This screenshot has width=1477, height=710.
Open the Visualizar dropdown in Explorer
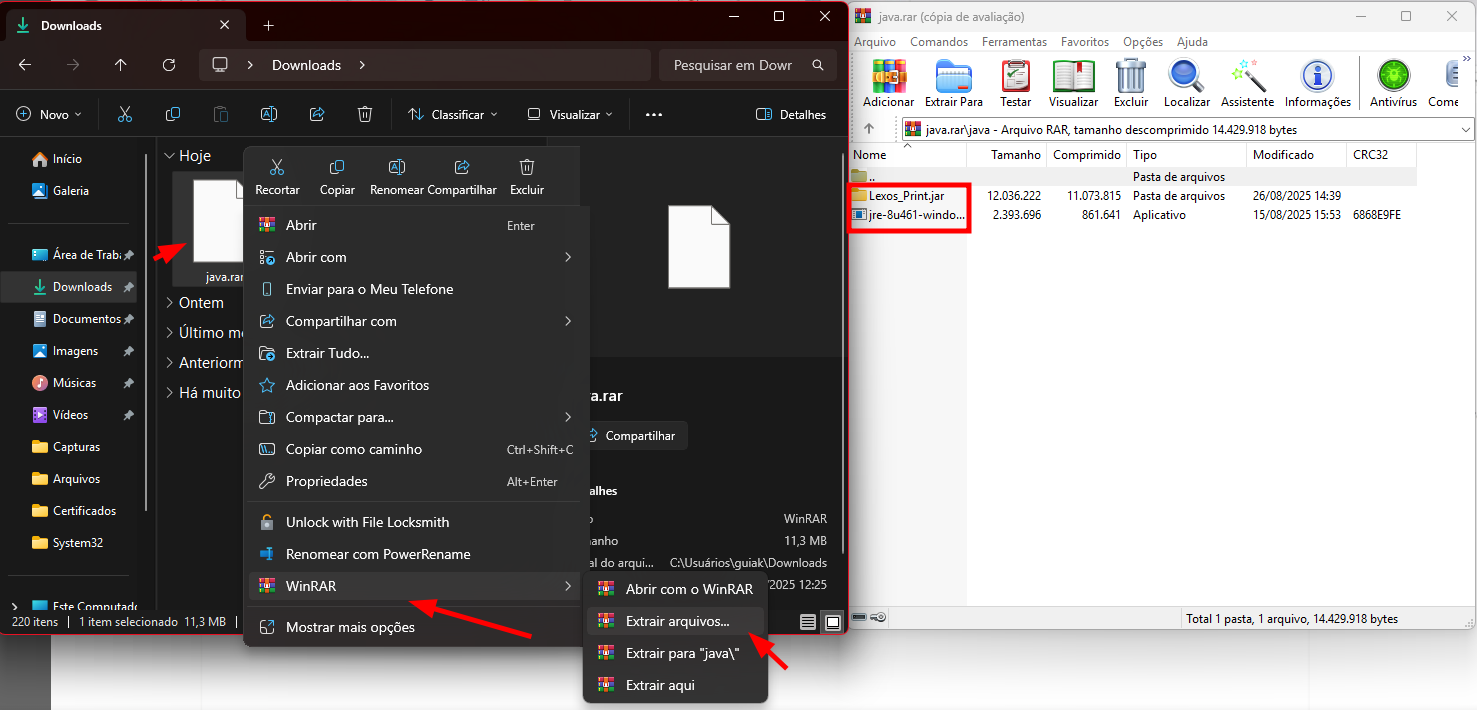click(x=570, y=114)
